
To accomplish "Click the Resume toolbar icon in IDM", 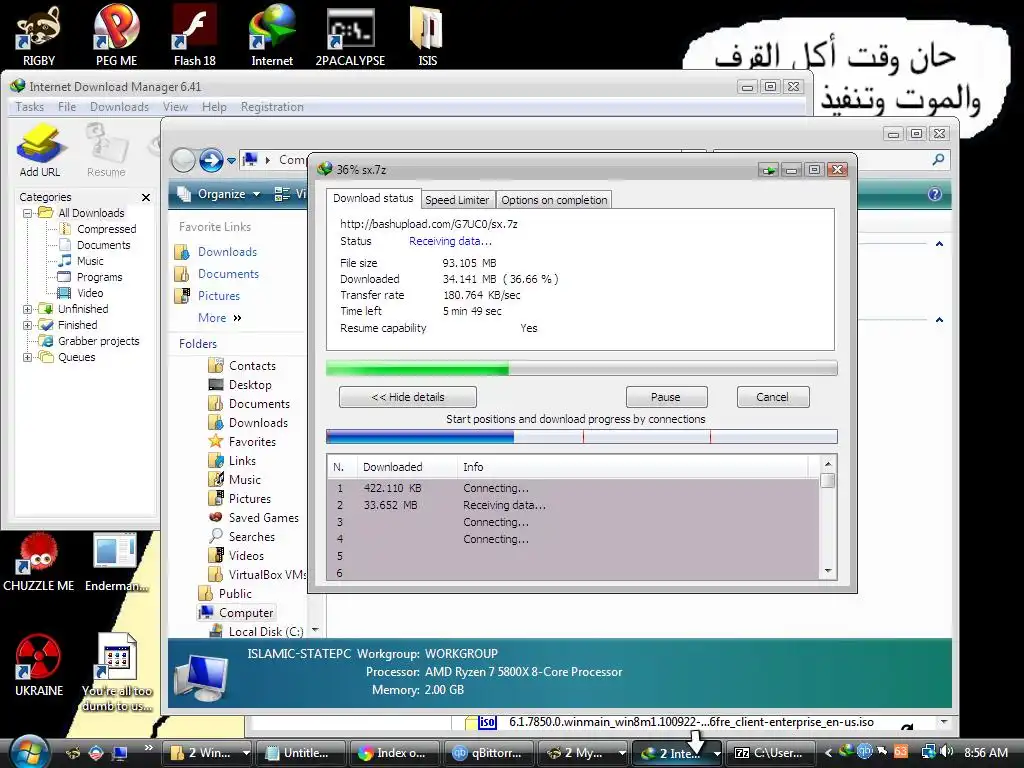I will click(x=106, y=151).
